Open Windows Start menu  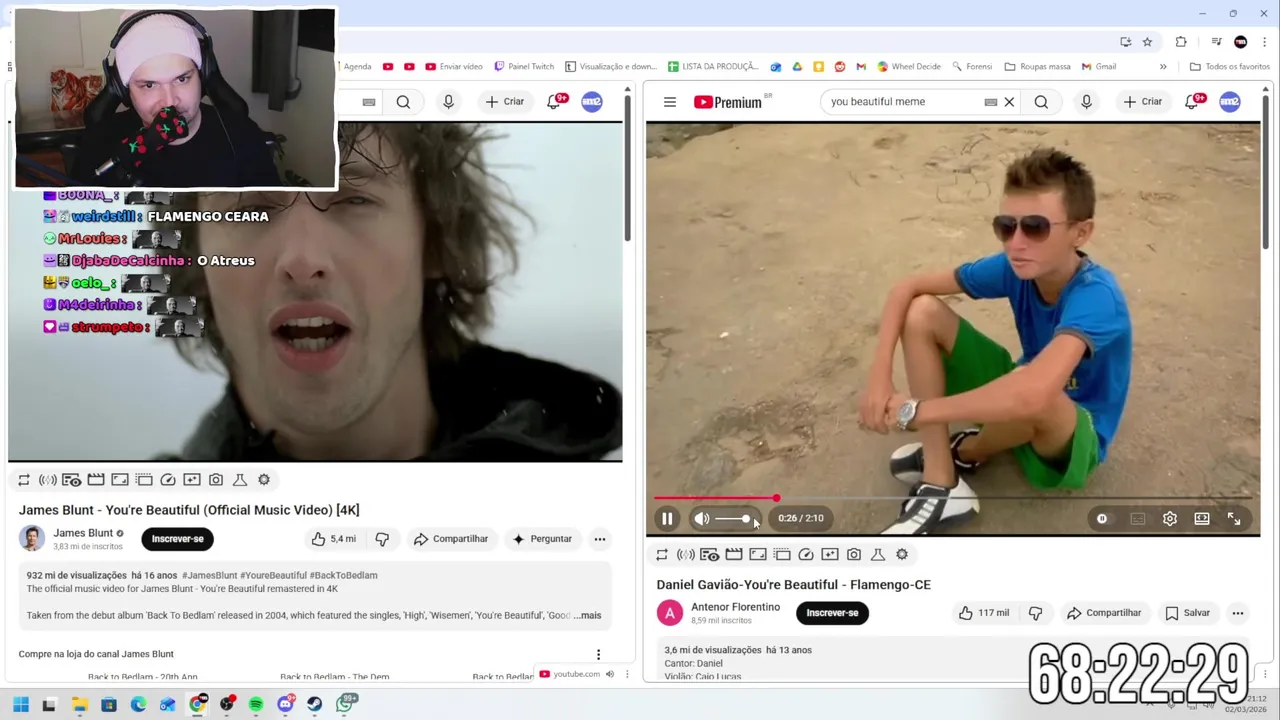pyautogui.click(x=20, y=705)
